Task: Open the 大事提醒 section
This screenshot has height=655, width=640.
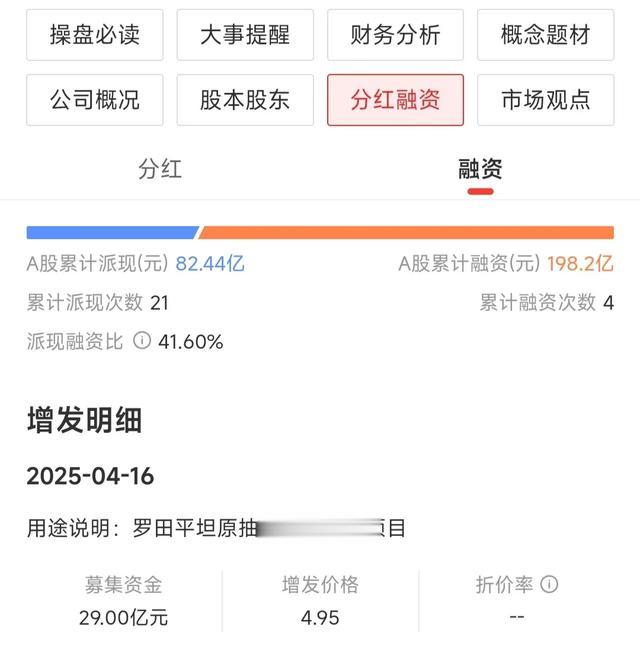Action: click(245, 36)
